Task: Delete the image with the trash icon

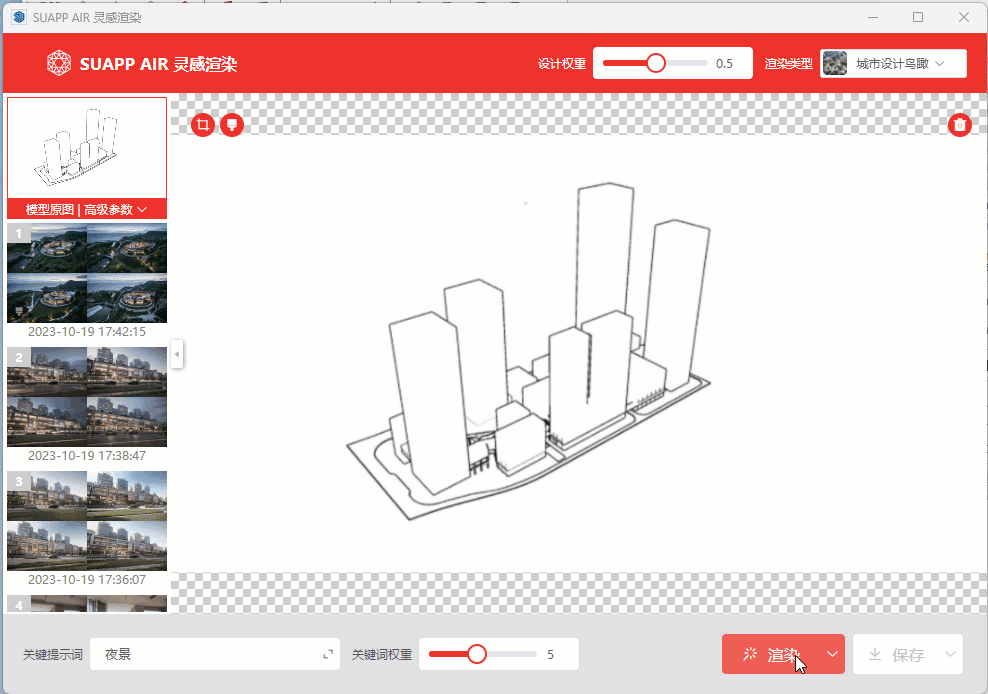Action: point(960,125)
